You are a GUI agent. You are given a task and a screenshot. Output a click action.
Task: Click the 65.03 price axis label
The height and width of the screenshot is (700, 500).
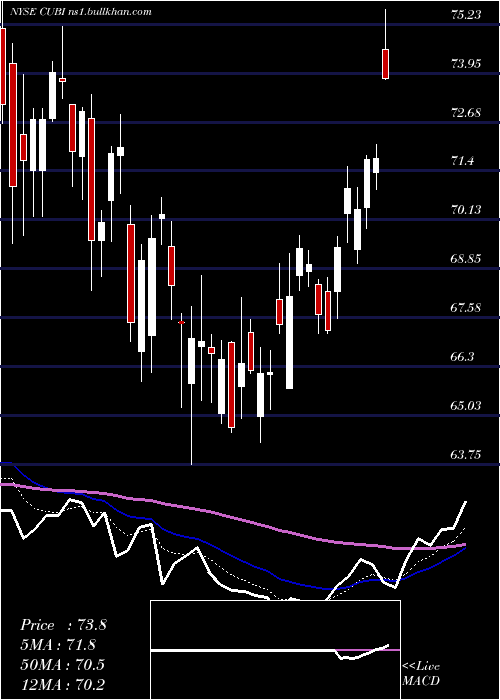point(466,405)
